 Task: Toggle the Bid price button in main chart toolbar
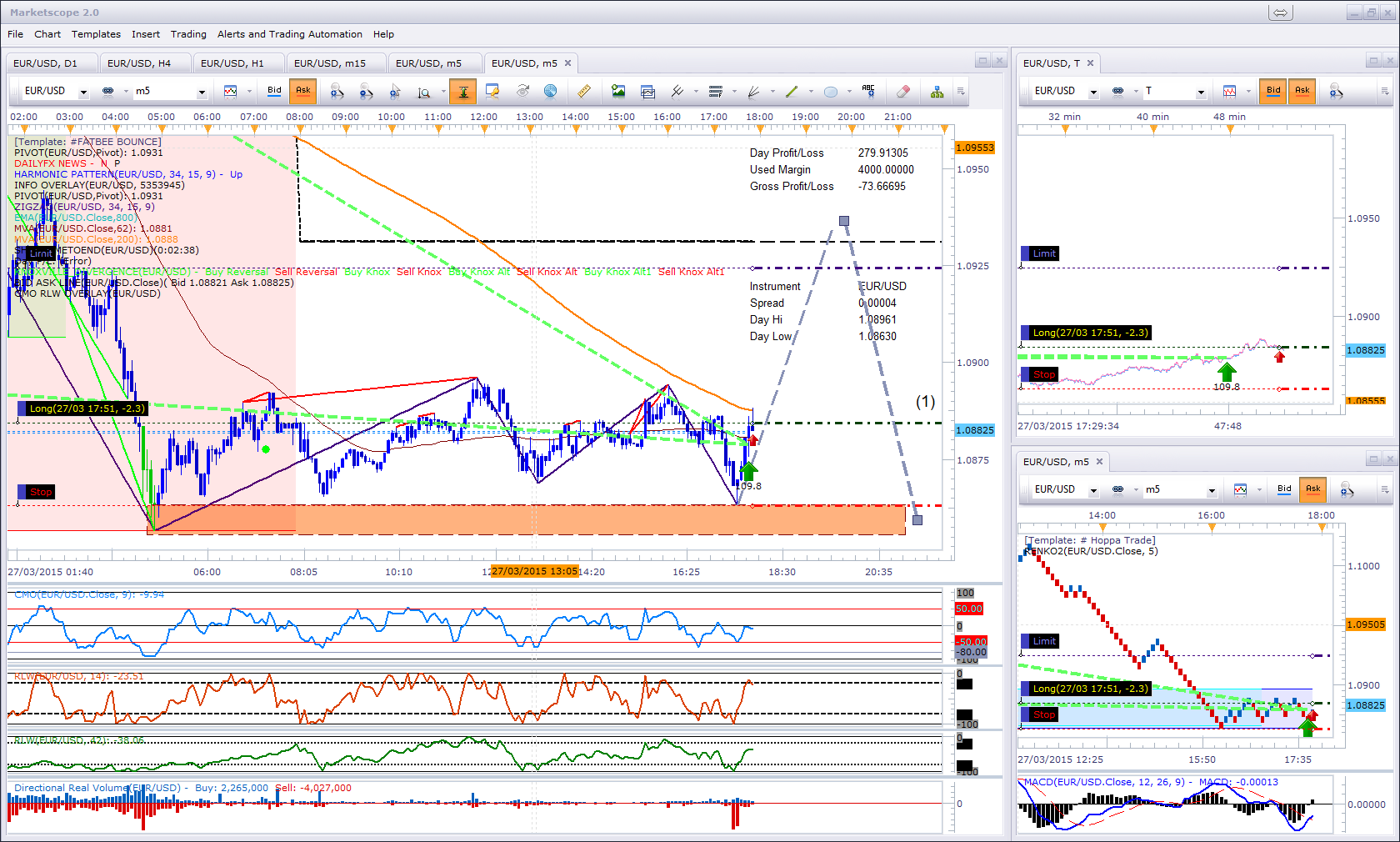tap(274, 91)
